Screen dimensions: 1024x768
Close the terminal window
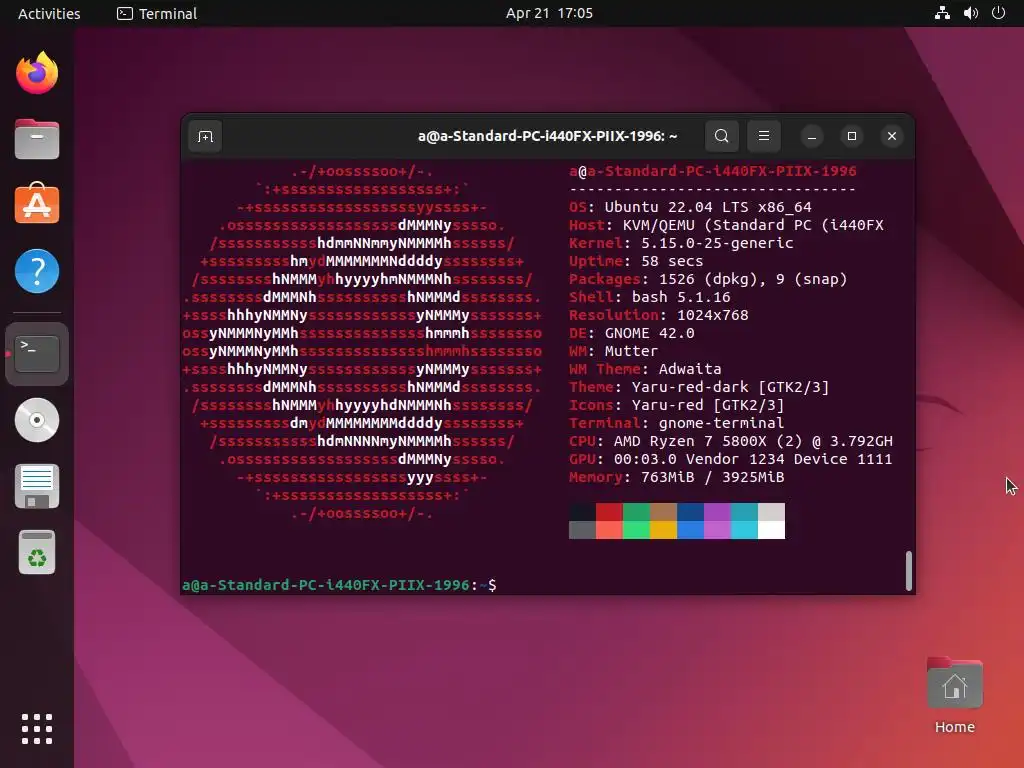892,136
